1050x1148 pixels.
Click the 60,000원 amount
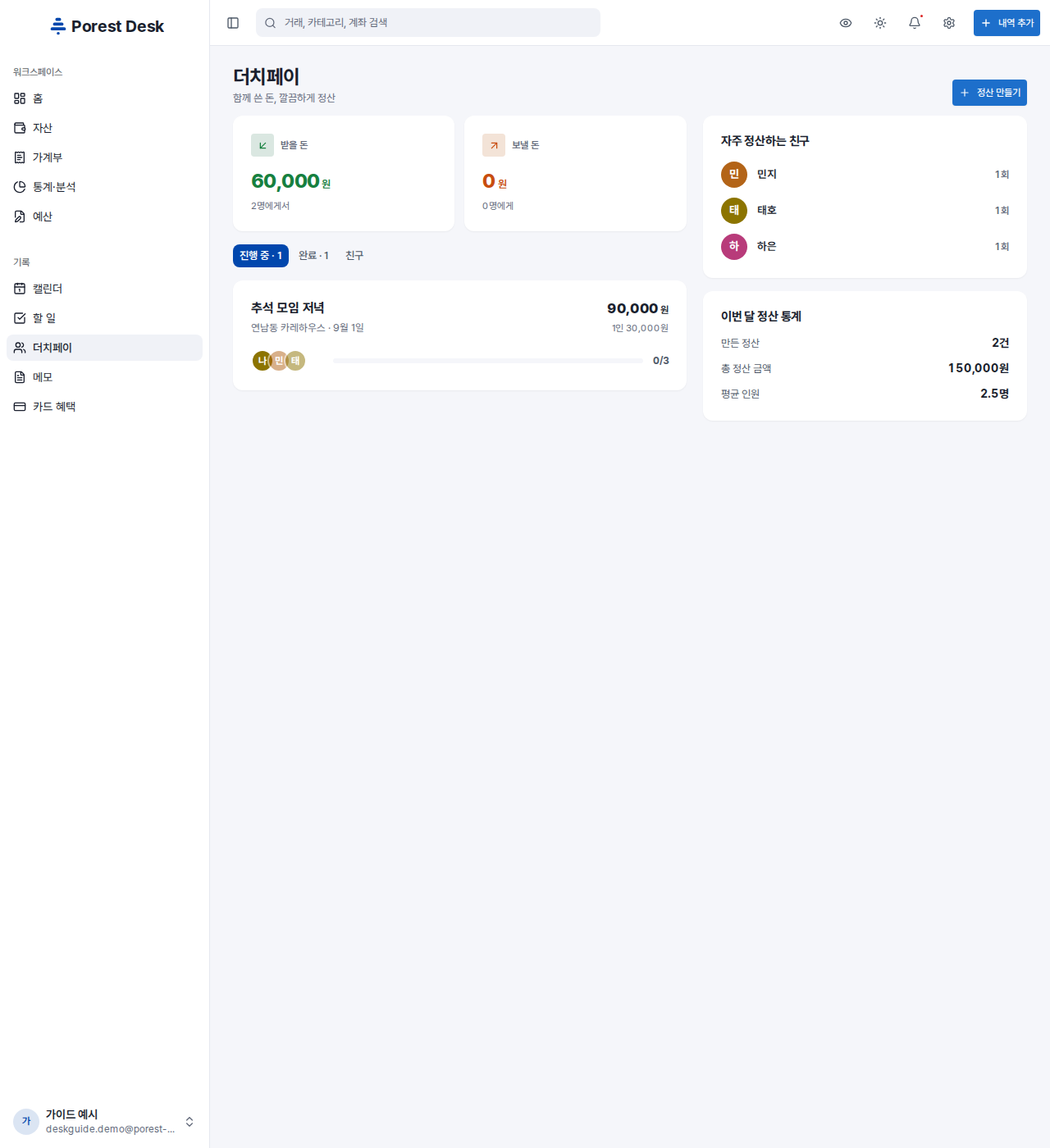tap(290, 181)
